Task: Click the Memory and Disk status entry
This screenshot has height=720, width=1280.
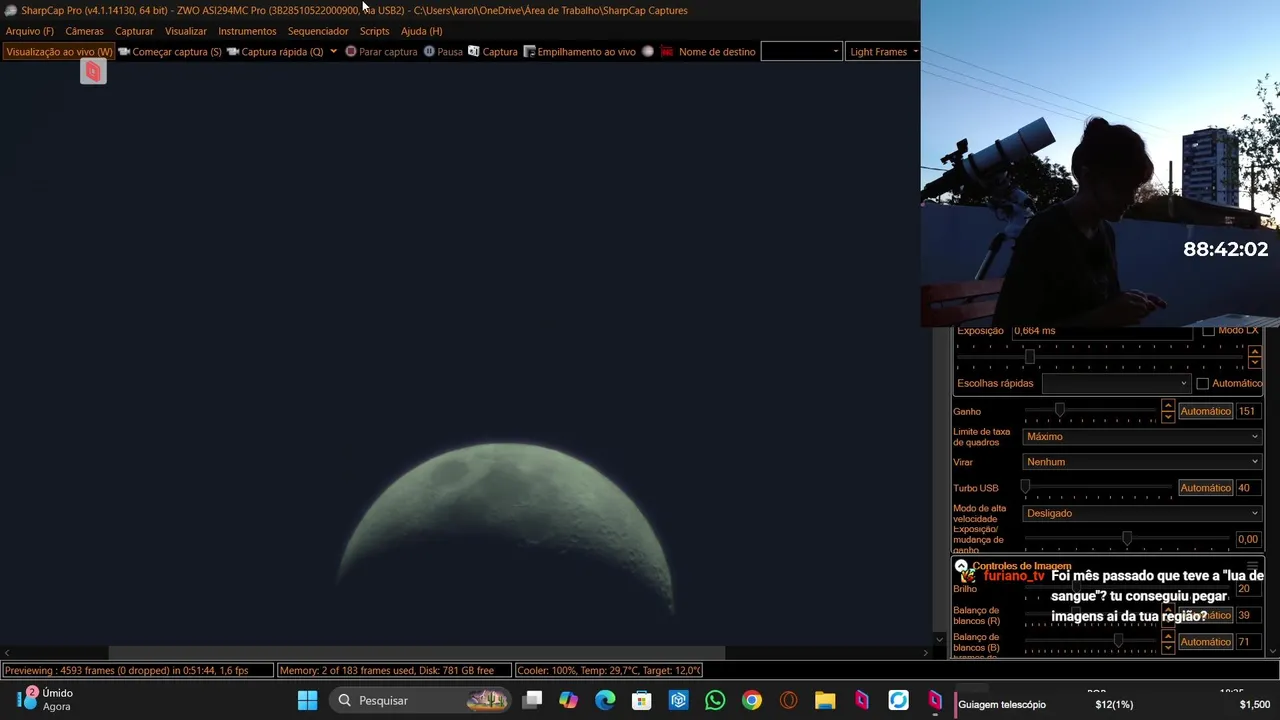Action: (393, 670)
